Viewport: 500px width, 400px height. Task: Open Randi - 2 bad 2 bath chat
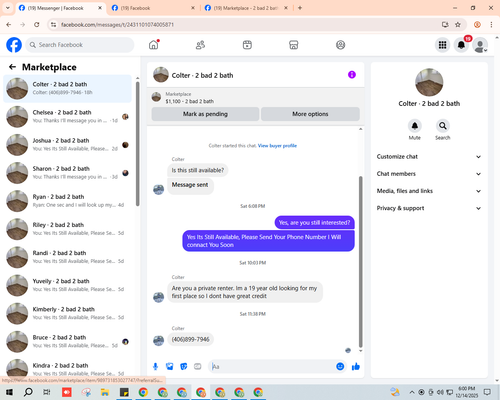[x=68, y=257]
